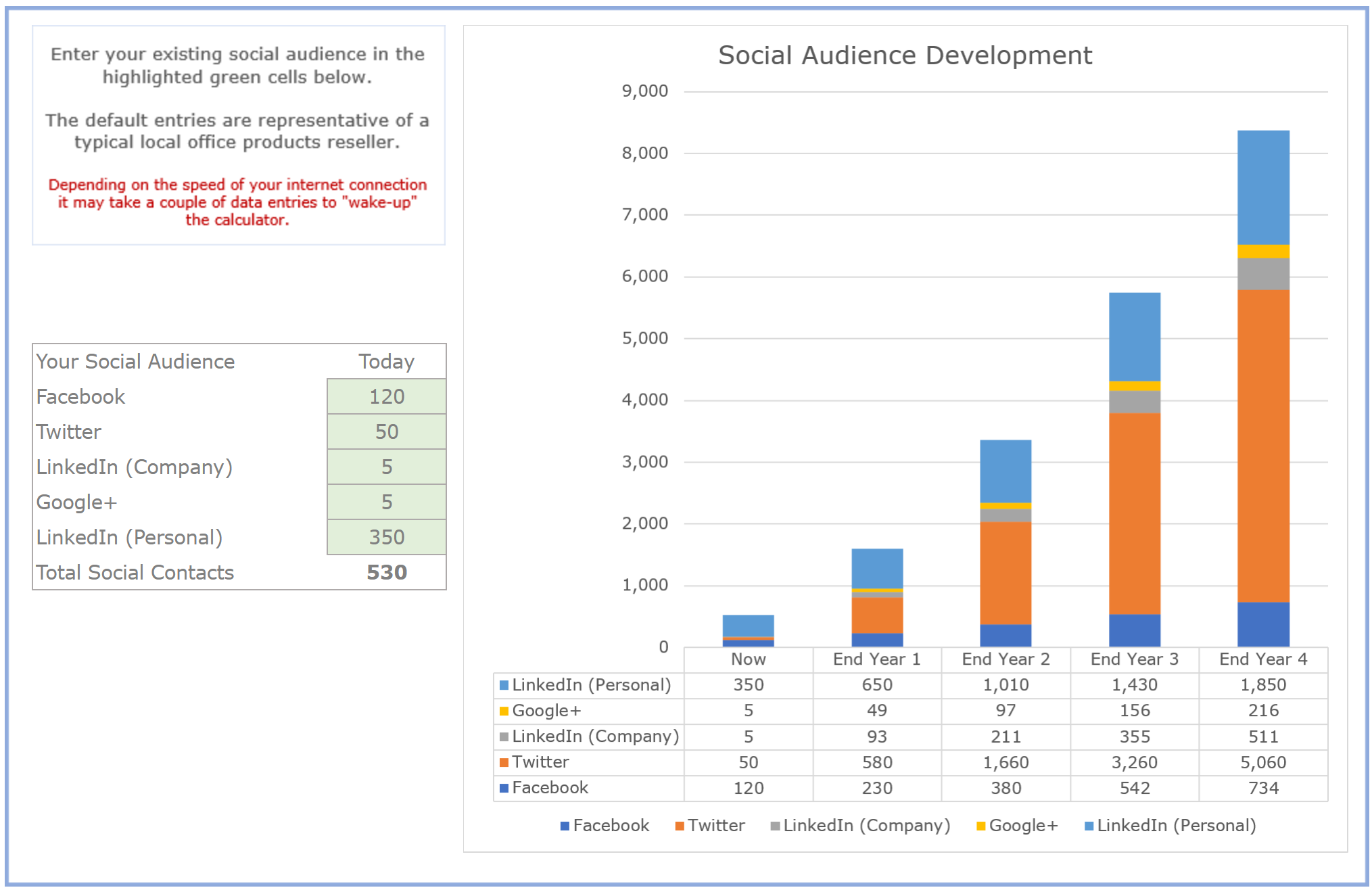Click the chart title "Social Audience Development"
Image resolution: width=1372 pixels, height=892 pixels.
click(905, 55)
